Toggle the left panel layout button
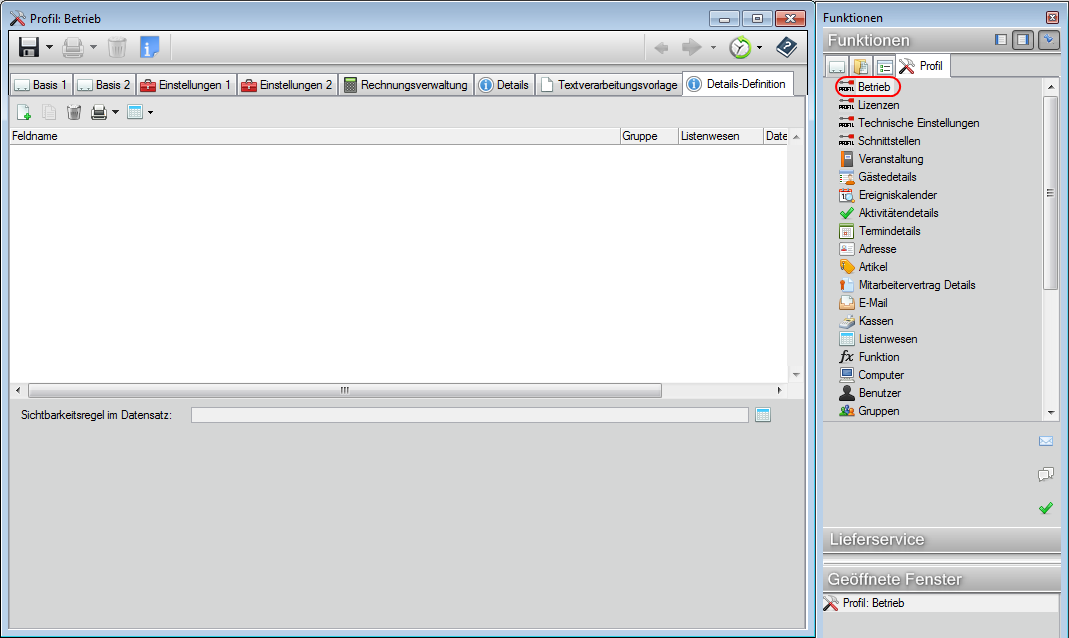Screen dimensions: 1069x638 (1001, 40)
